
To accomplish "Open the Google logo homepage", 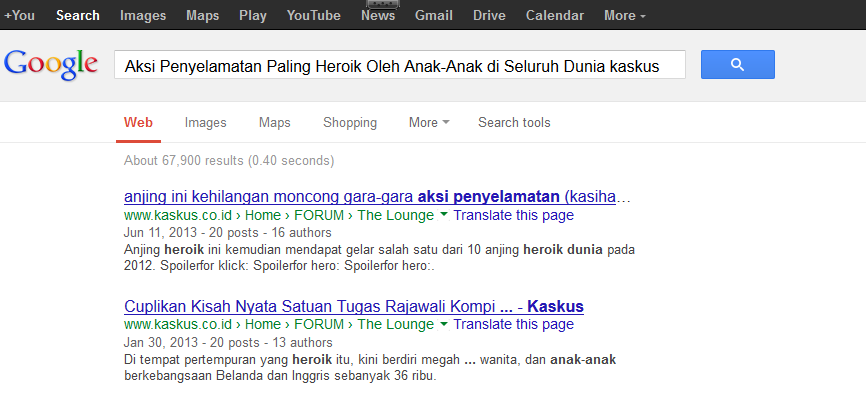I will tap(51, 65).
